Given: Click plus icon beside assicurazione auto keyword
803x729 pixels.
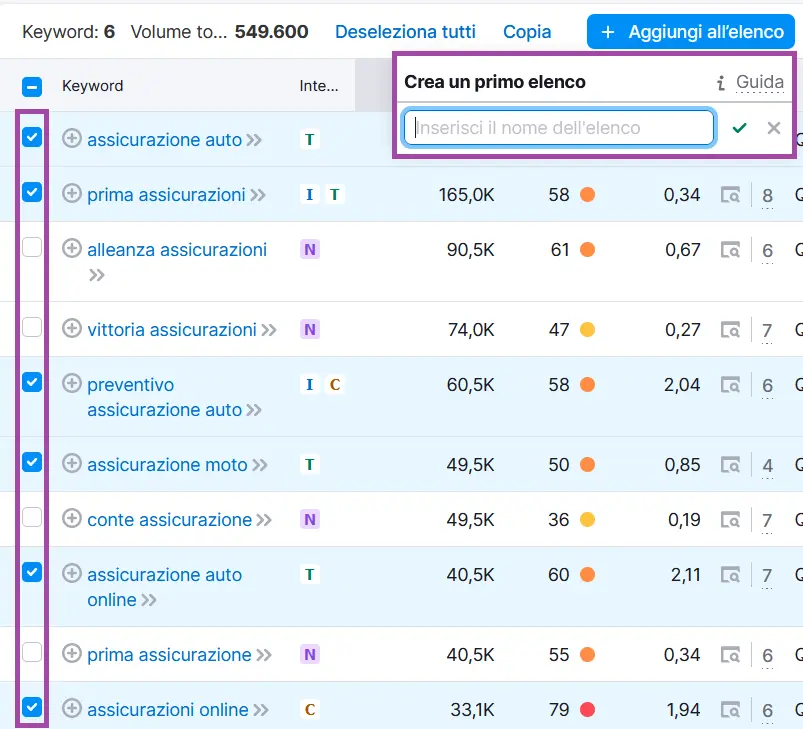Looking at the screenshot, I should click(x=72, y=139).
